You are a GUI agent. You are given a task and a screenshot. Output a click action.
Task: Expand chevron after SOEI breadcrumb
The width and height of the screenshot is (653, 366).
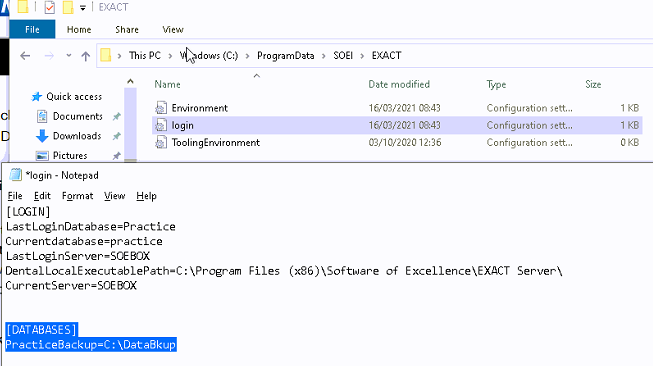[x=362, y=56]
